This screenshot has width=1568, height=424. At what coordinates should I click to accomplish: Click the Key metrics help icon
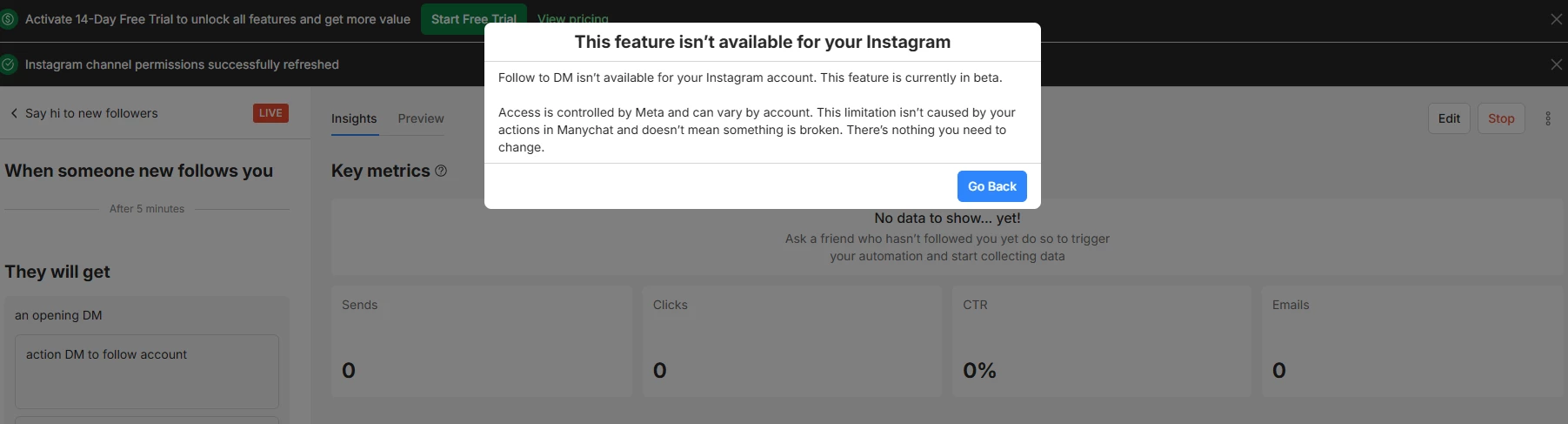[x=441, y=171]
